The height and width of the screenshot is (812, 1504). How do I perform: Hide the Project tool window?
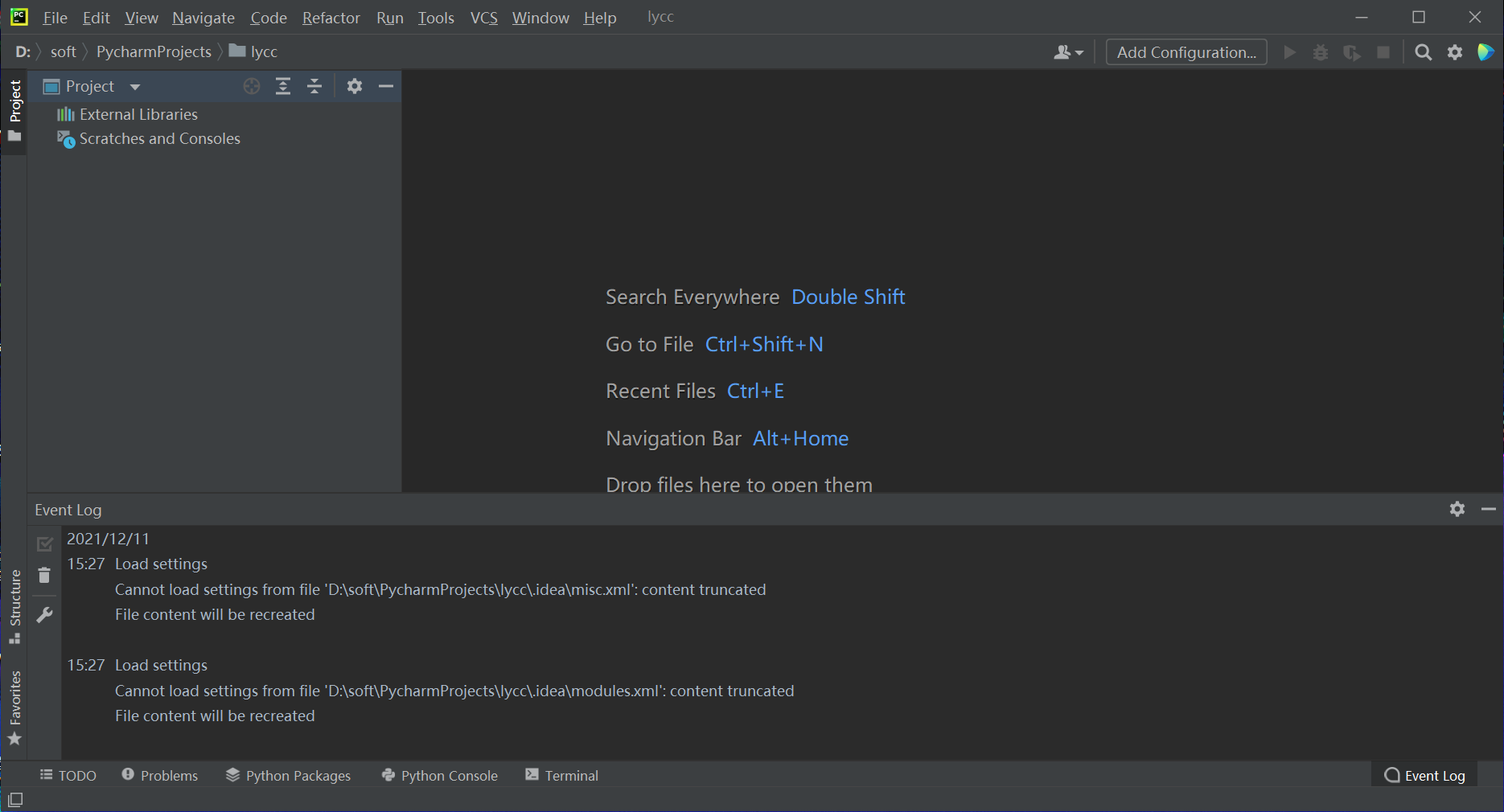coord(386,86)
